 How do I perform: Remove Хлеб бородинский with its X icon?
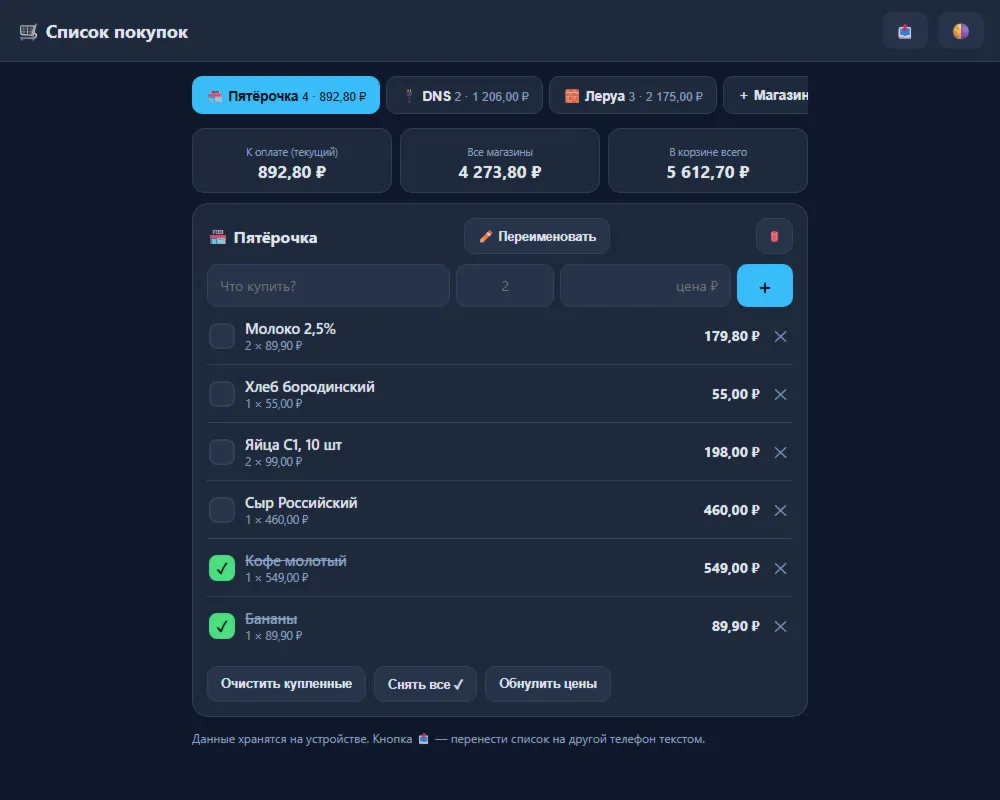click(x=781, y=394)
